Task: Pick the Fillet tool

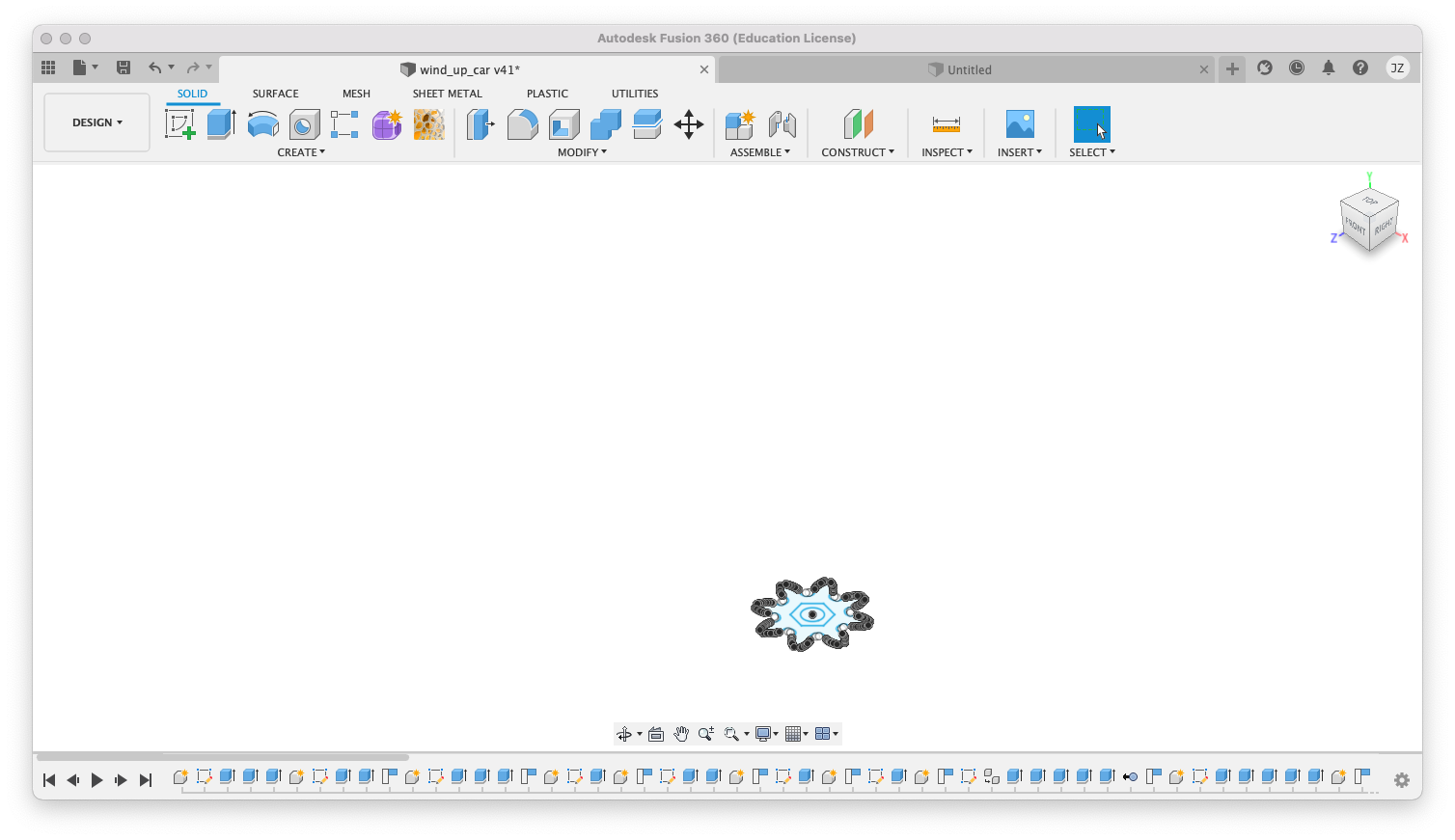Action: [x=522, y=124]
